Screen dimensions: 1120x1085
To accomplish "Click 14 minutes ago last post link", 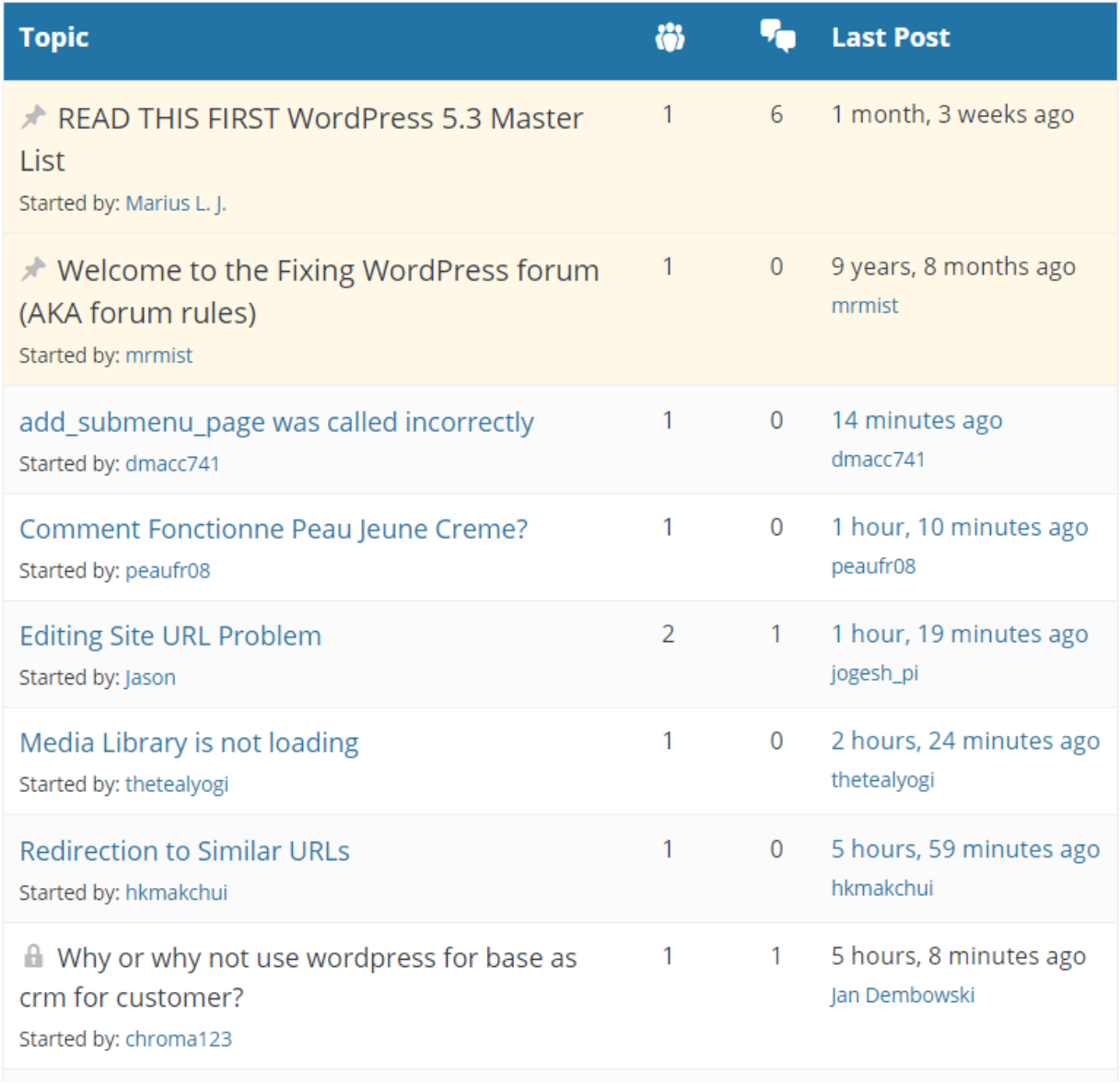I will 916,420.
